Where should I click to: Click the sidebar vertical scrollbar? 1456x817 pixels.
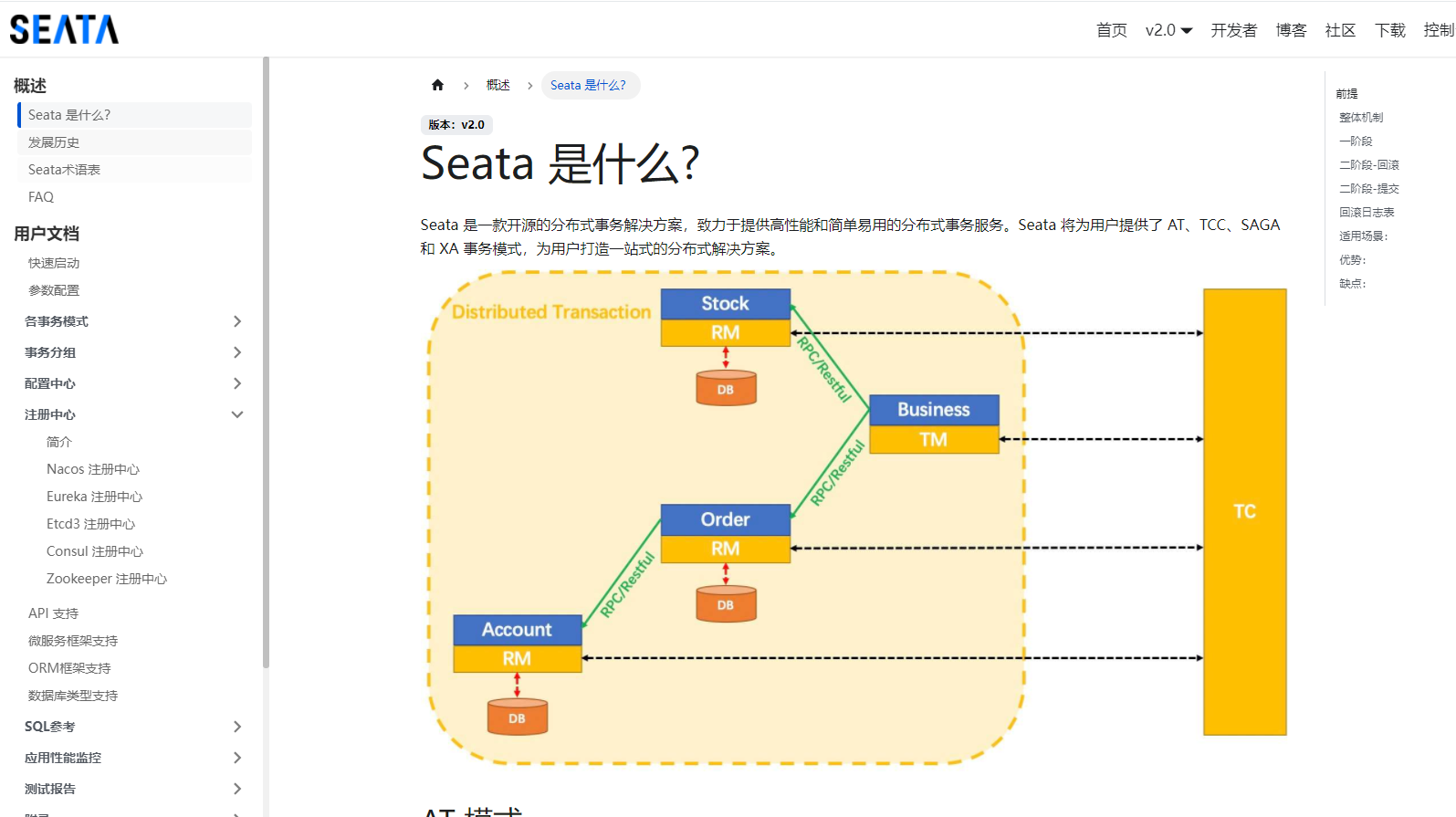(x=266, y=362)
